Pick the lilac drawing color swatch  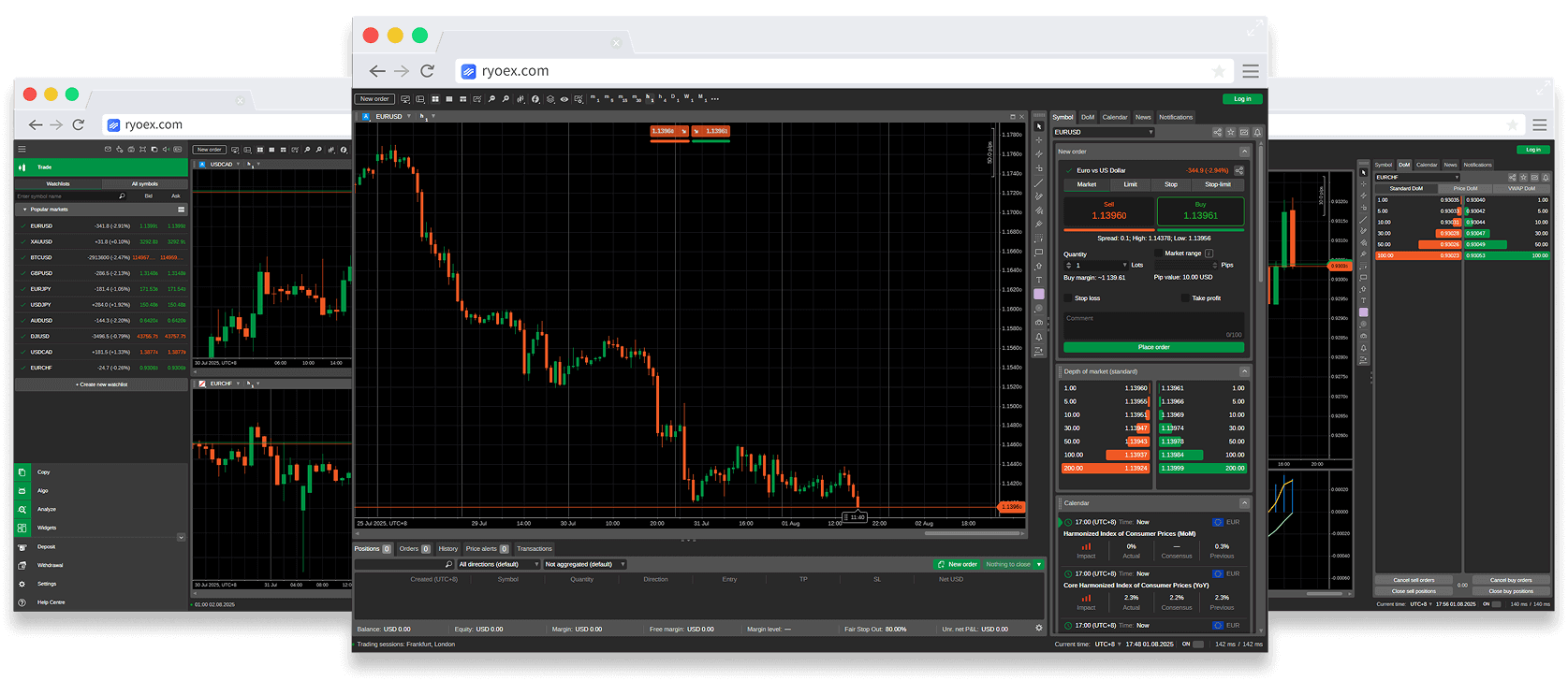(x=1039, y=294)
